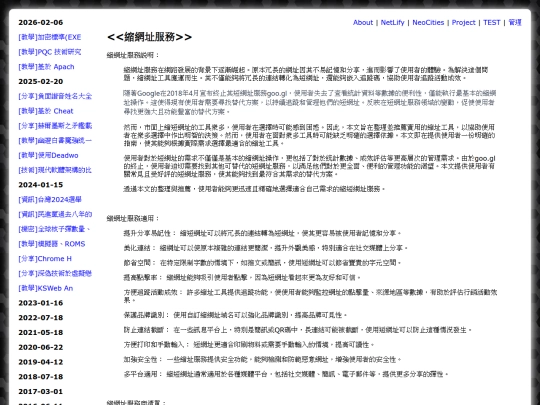
Task: Click the 縮網址服務適用 section label
Action: tap(133, 218)
